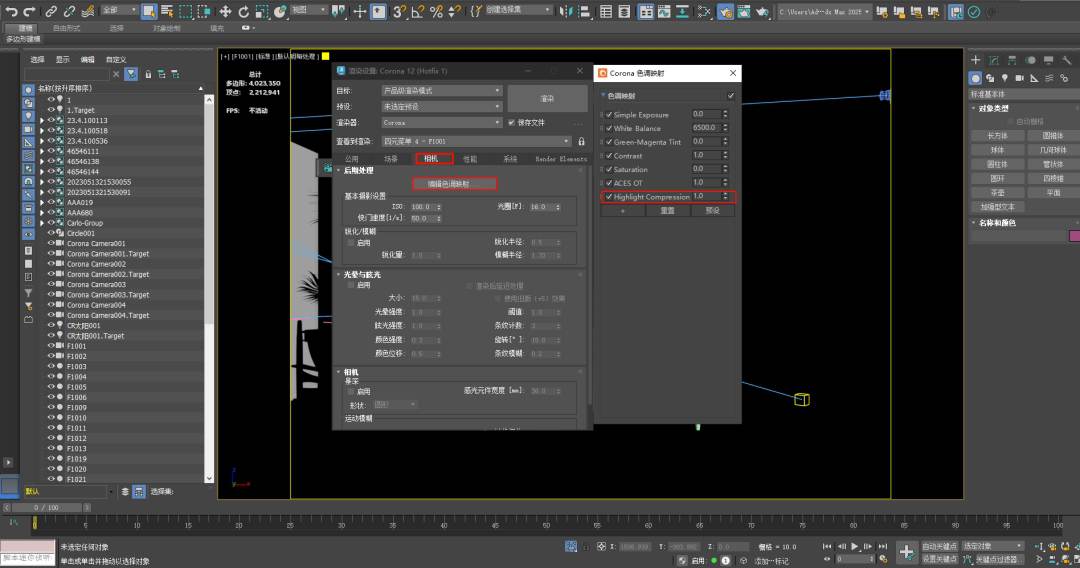Screen dimensions: 1080x568
Task: Open the Select menu in scene explorer
Action: (37, 59)
